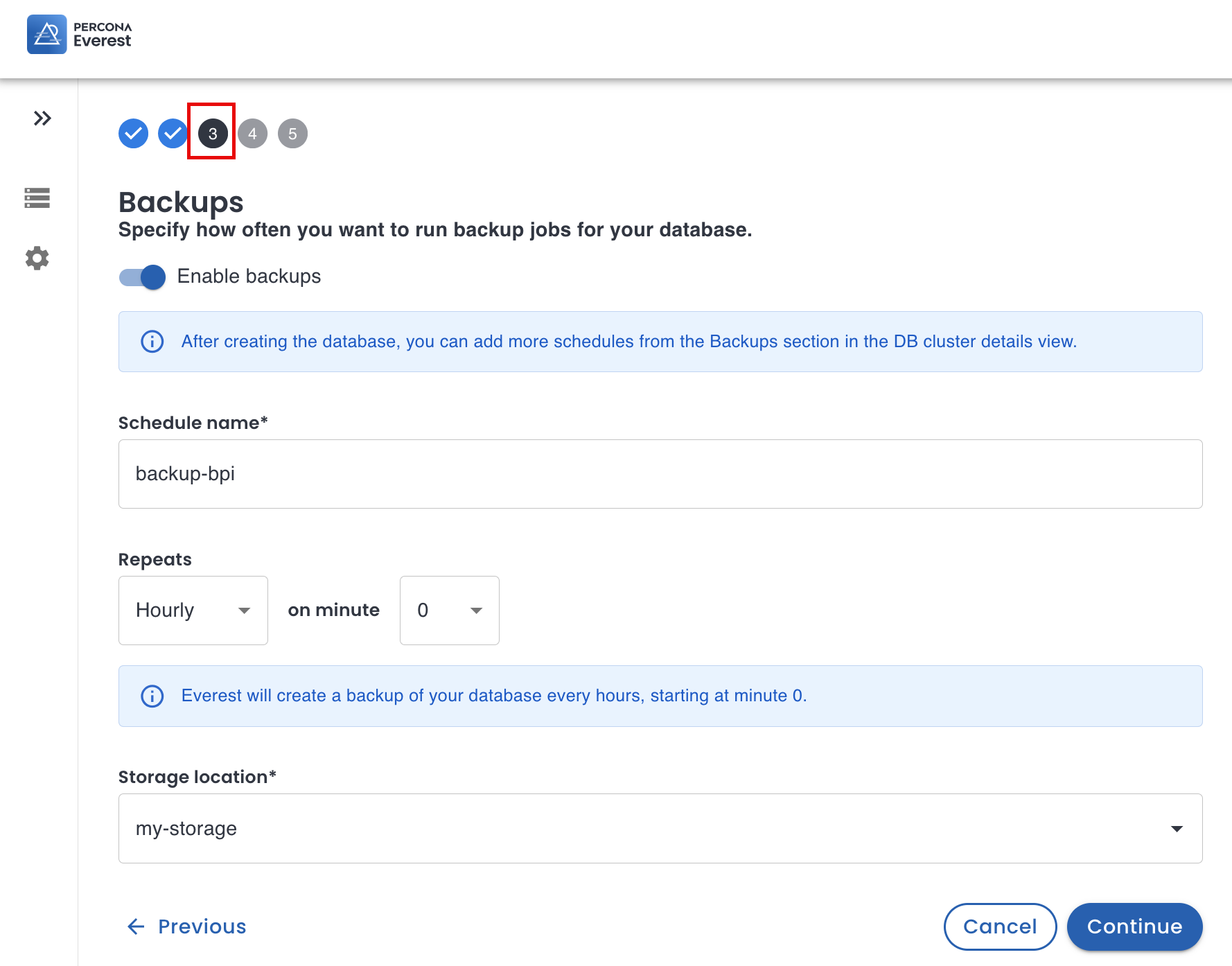Click the back arrow next to Previous
This screenshot has width=1232, height=966.
(x=135, y=927)
